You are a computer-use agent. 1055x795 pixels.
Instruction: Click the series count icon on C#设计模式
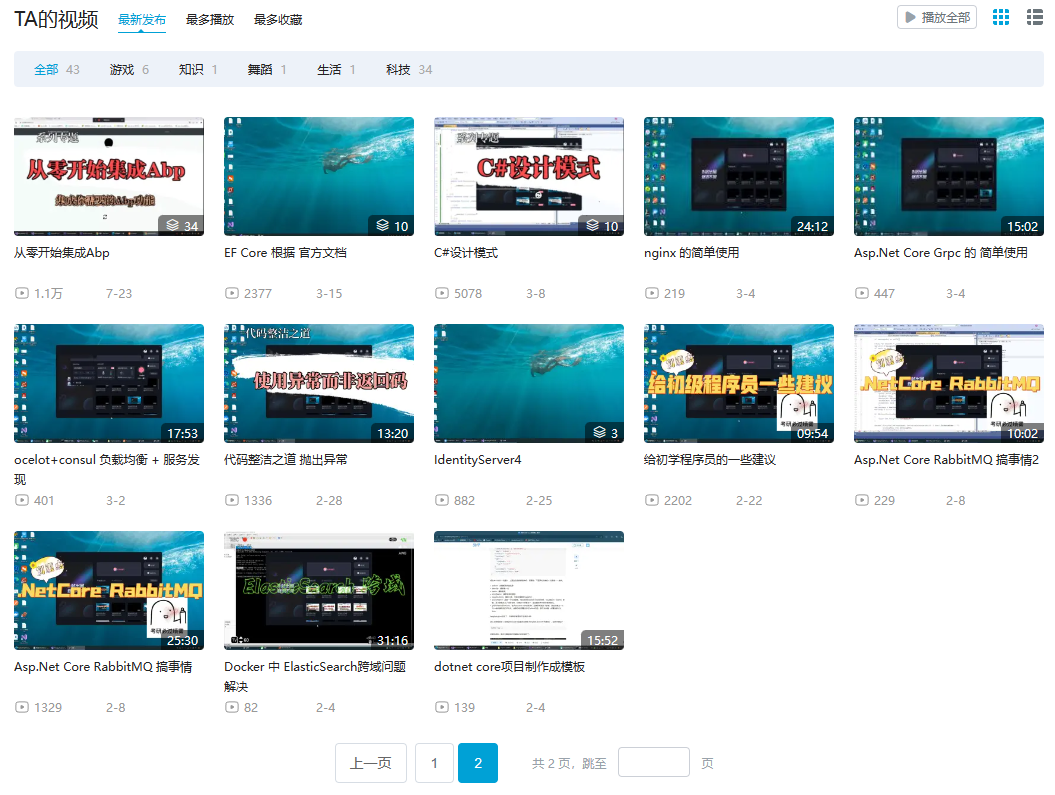(593, 225)
